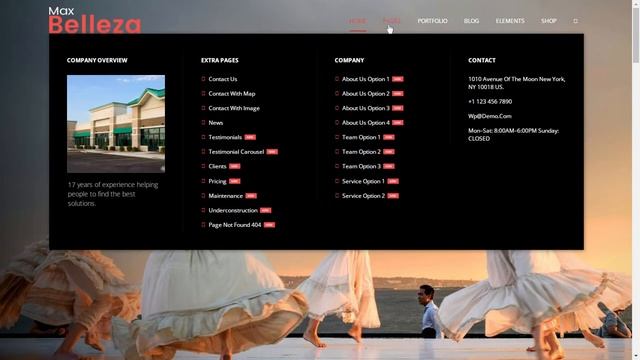The height and width of the screenshot is (360, 640).
Task: Click the red badge next to Page Not Found 404
Action: (x=269, y=225)
